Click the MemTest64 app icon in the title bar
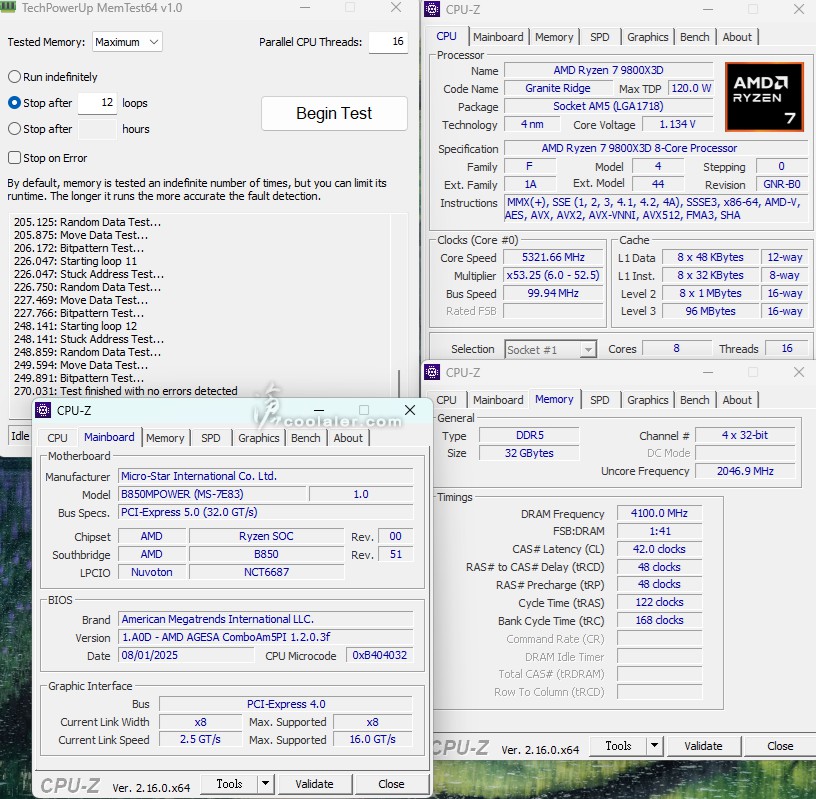 [8, 7]
